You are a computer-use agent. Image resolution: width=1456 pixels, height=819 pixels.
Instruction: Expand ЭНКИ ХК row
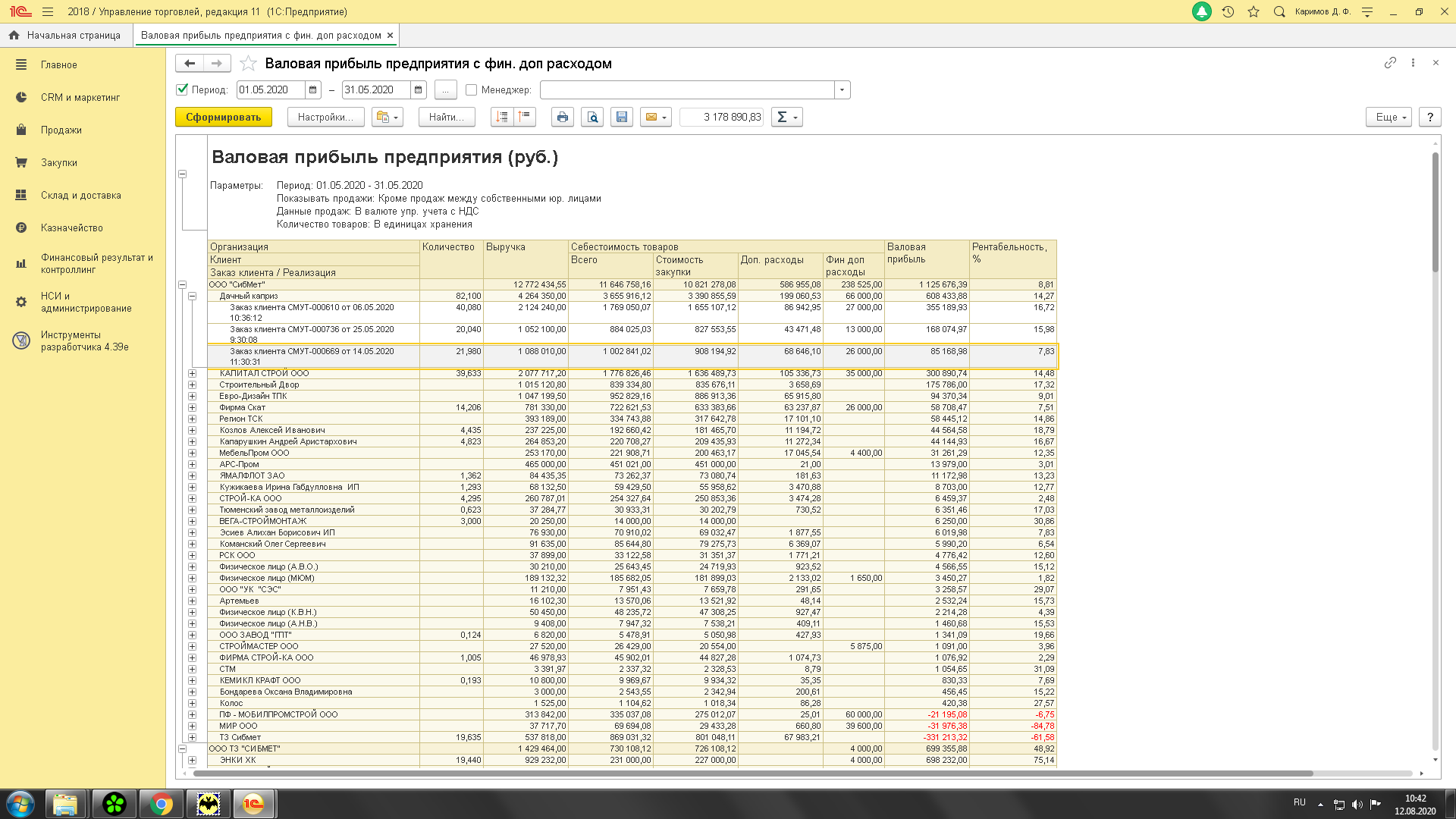[x=192, y=761]
